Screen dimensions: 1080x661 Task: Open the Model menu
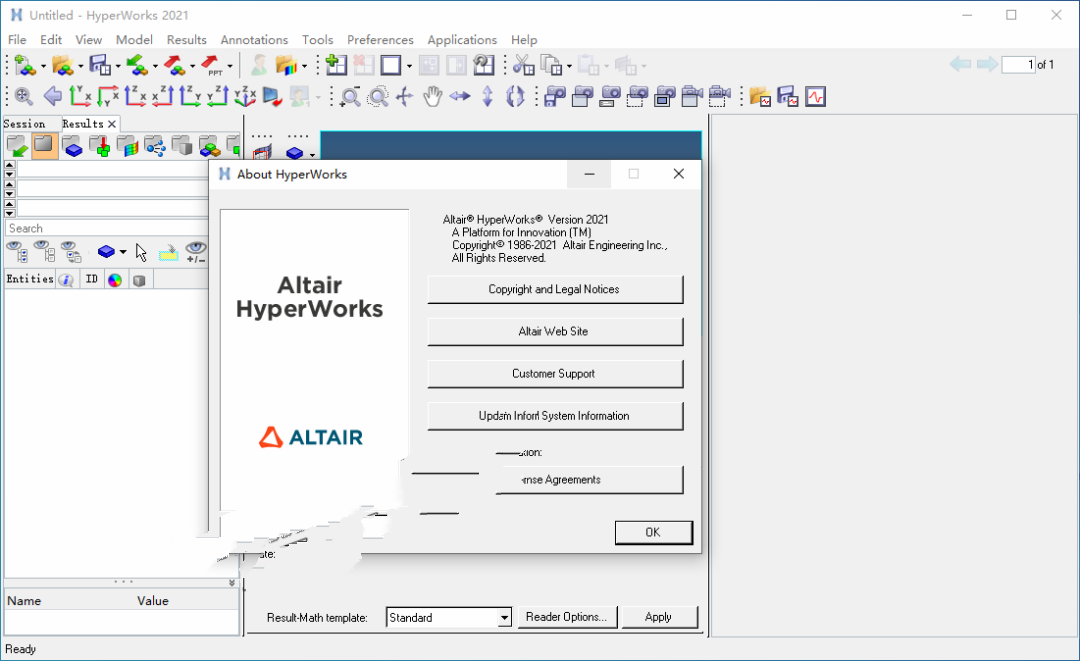134,40
